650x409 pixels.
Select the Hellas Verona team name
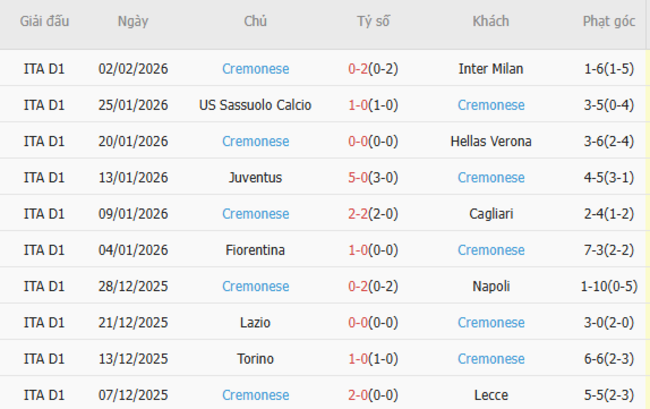point(491,141)
